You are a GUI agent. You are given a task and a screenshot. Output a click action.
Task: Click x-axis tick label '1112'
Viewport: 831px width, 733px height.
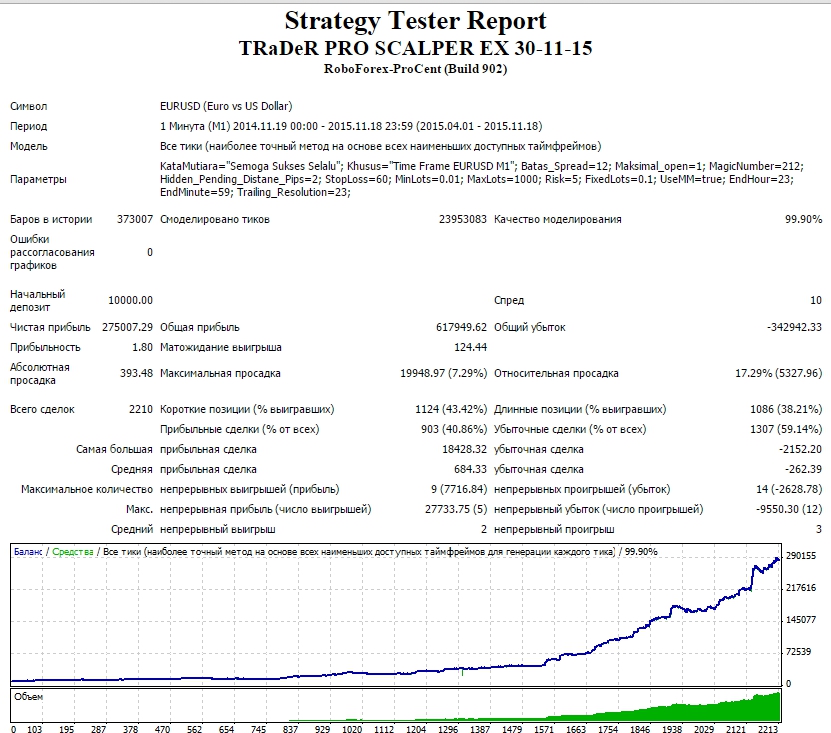tap(384, 729)
